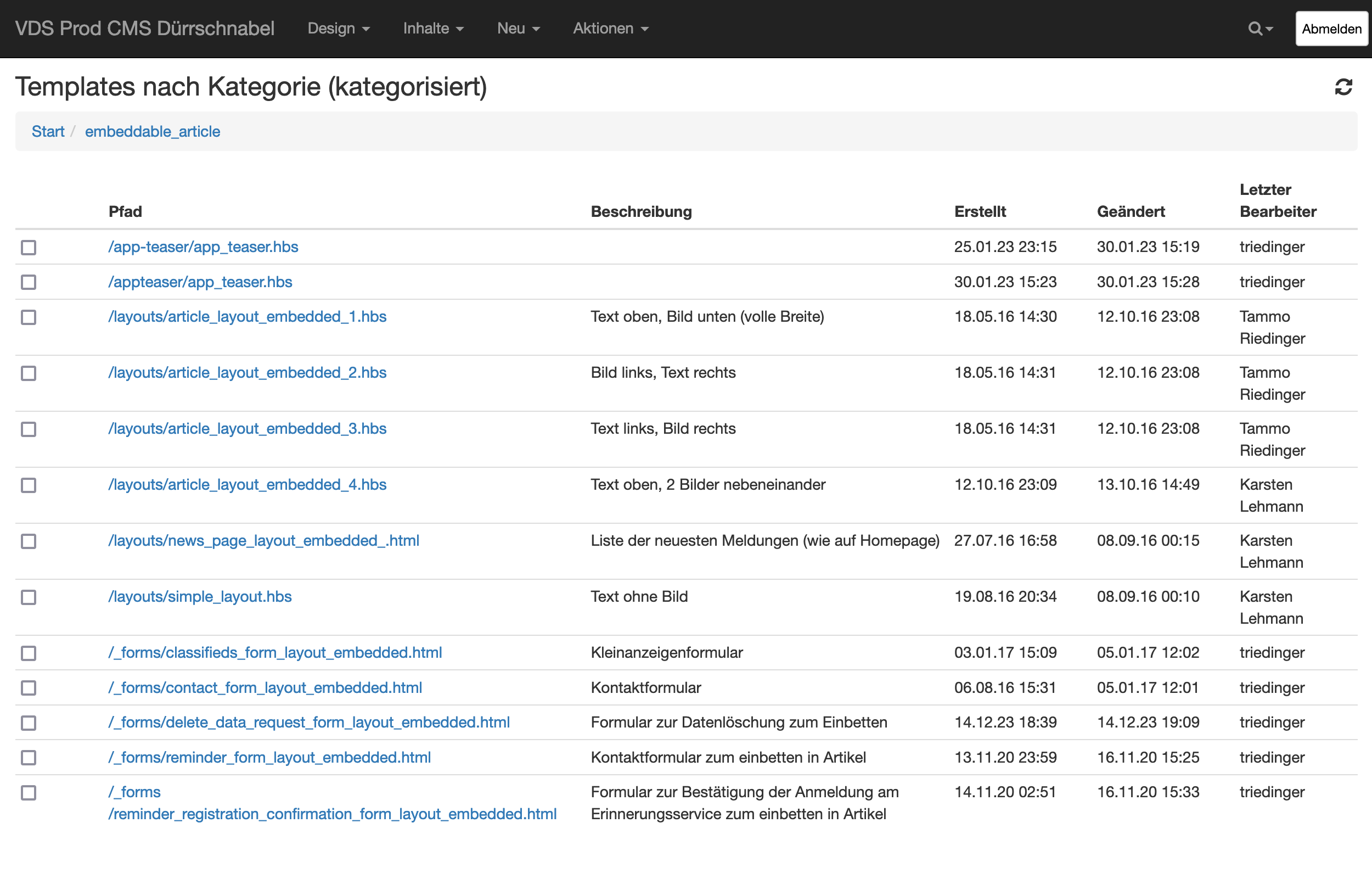Open /layouts/article_layout_embedded_3.hbs

[248, 429]
